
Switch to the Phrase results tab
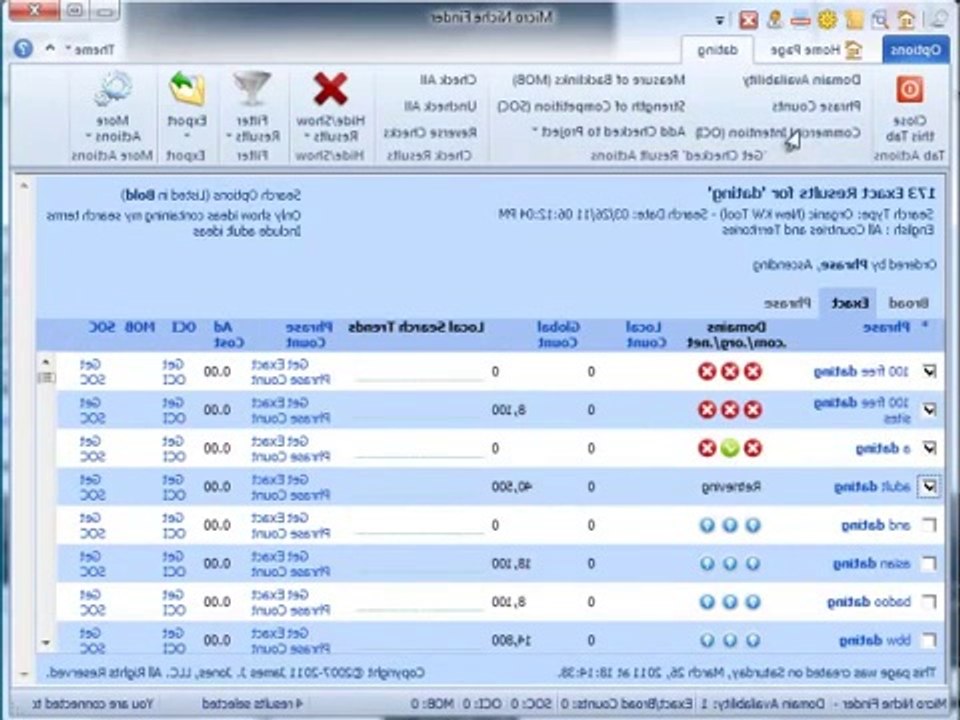click(787, 302)
